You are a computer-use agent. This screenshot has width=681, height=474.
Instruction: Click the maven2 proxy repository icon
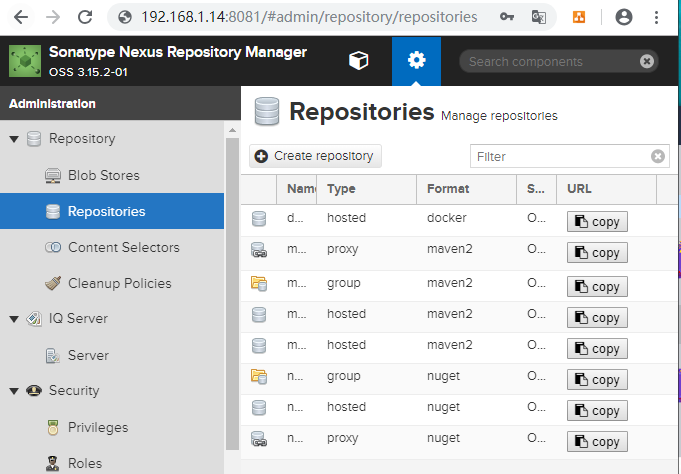259,250
